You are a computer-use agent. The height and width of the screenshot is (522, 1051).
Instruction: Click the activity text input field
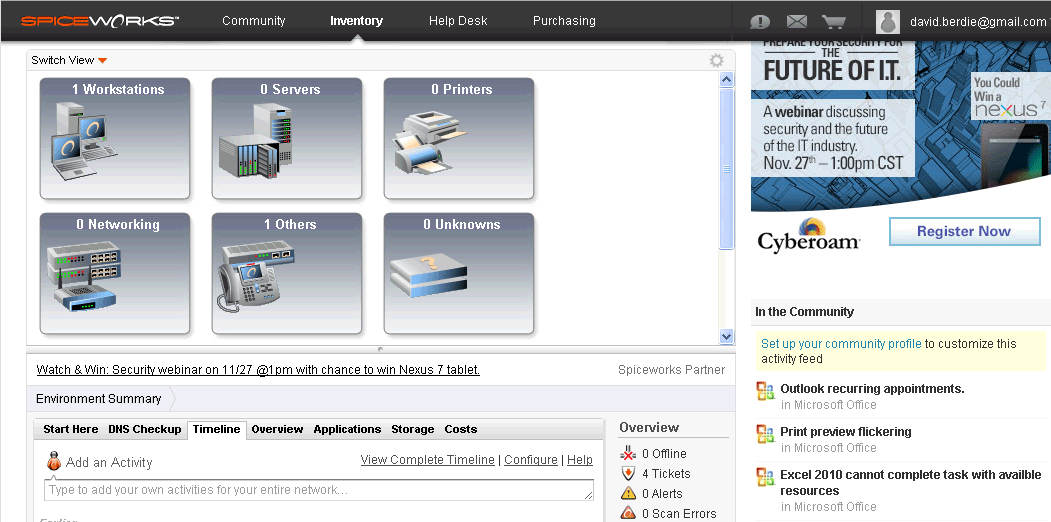tap(319, 490)
